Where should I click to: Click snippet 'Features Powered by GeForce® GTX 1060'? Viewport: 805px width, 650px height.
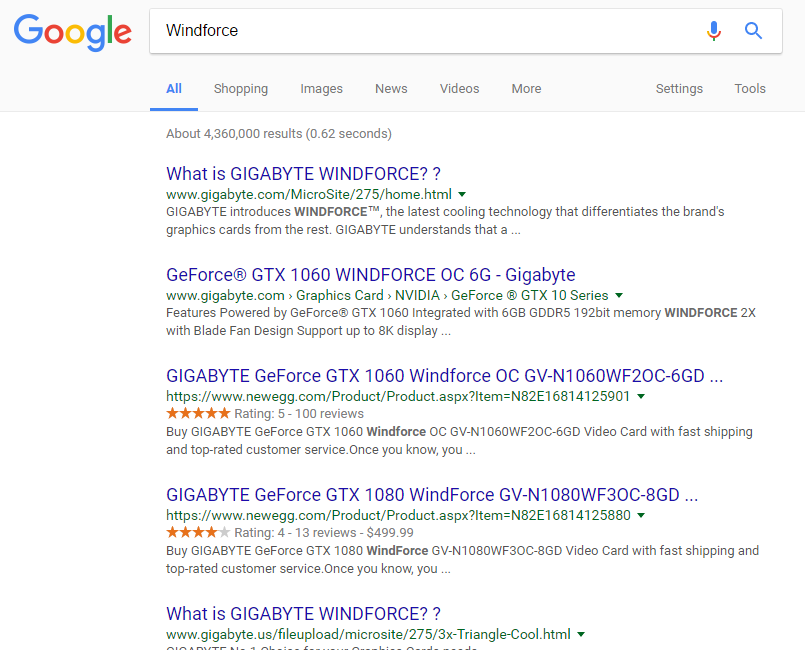click(x=288, y=313)
